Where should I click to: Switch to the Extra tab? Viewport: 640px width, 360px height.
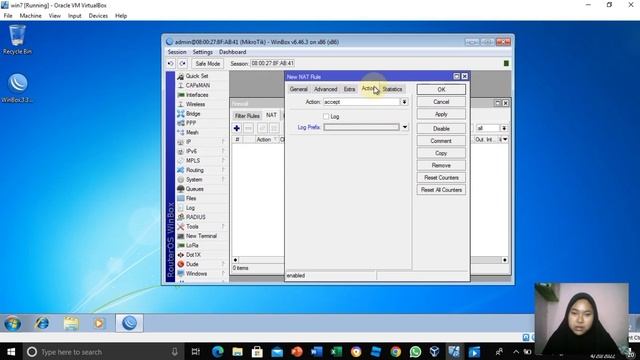(x=349, y=89)
